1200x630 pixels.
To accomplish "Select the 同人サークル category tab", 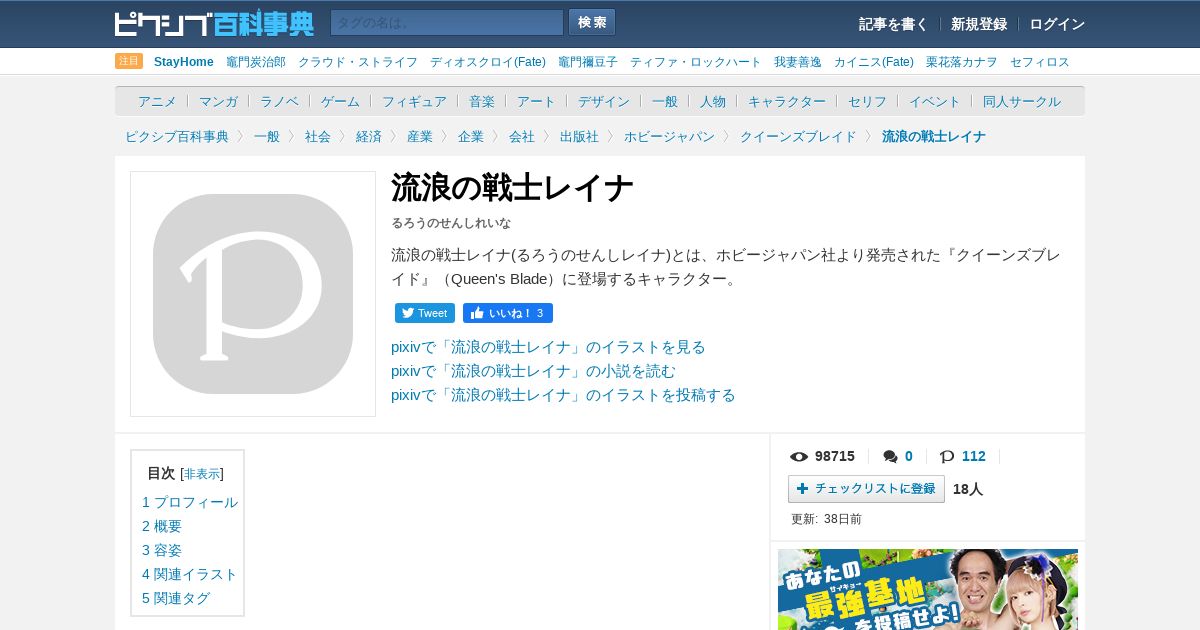I will click(x=1022, y=101).
